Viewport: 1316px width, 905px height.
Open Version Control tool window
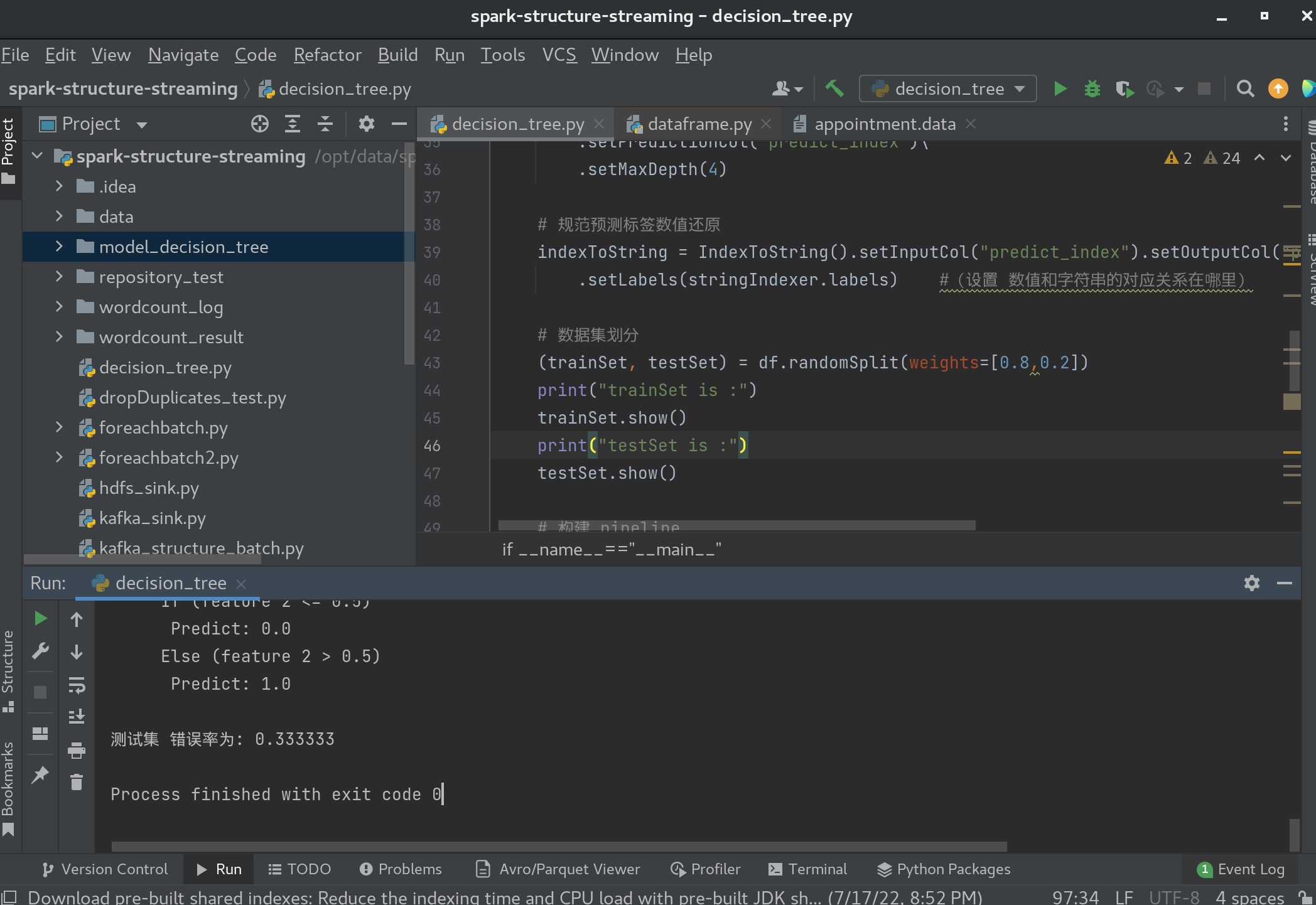click(x=105, y=869)
